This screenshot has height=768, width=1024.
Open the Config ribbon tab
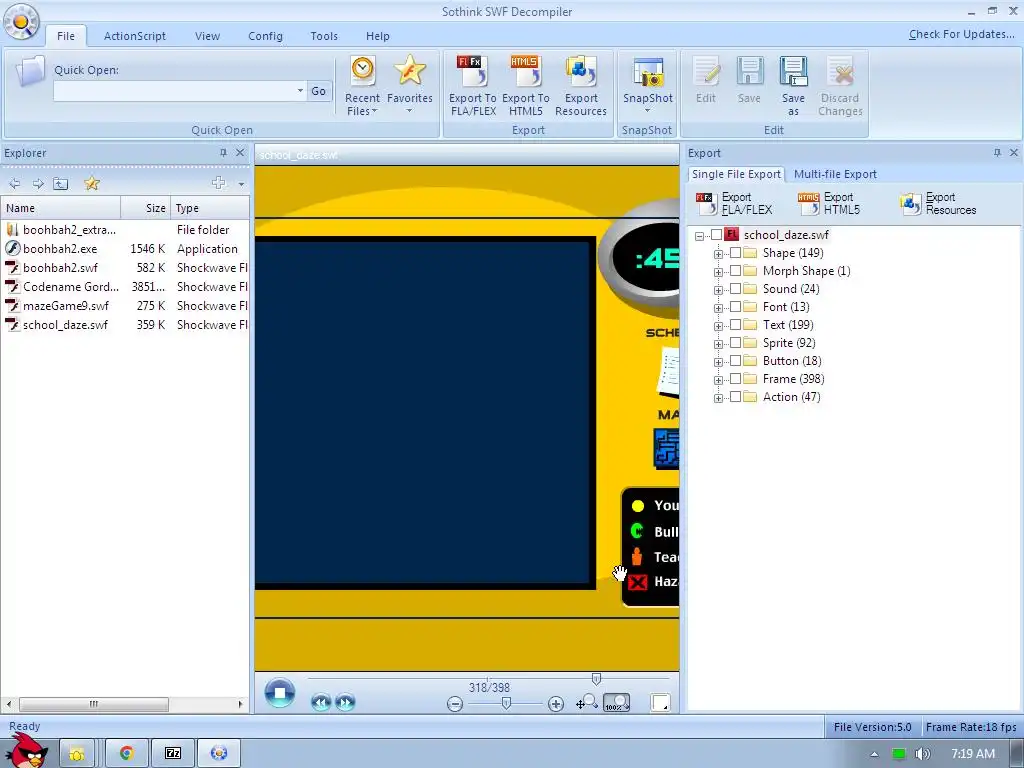click(x=265, y=36)
